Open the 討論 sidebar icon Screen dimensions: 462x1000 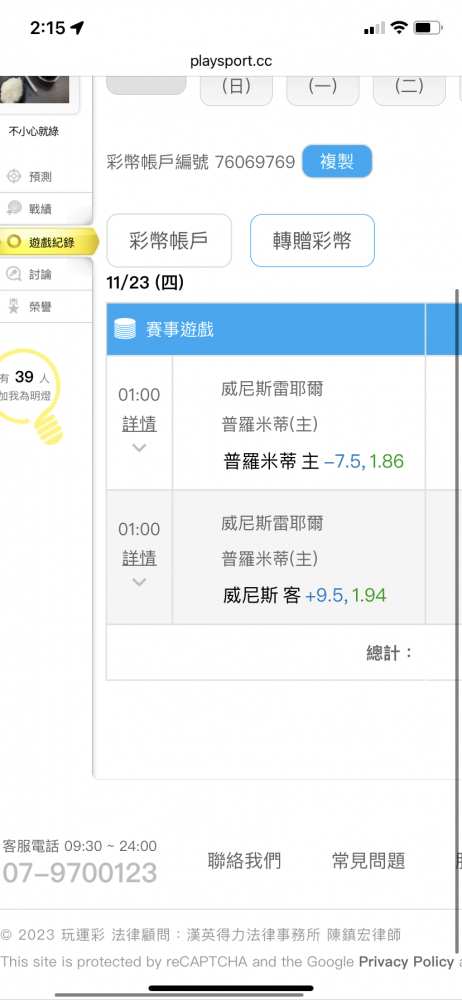(13, 274)
